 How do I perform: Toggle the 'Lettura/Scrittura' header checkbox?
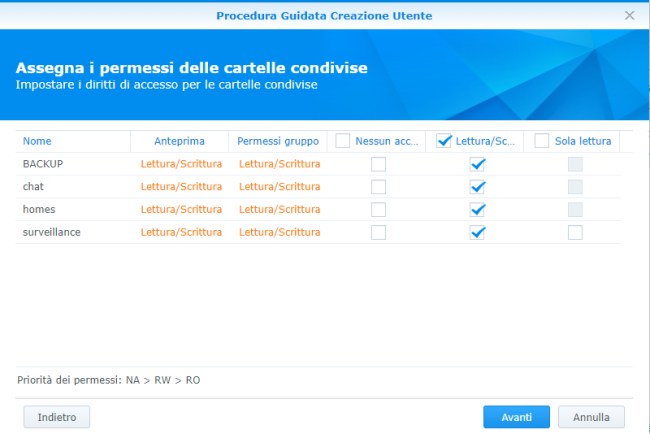pyautogui.click(x=445, y=141)
